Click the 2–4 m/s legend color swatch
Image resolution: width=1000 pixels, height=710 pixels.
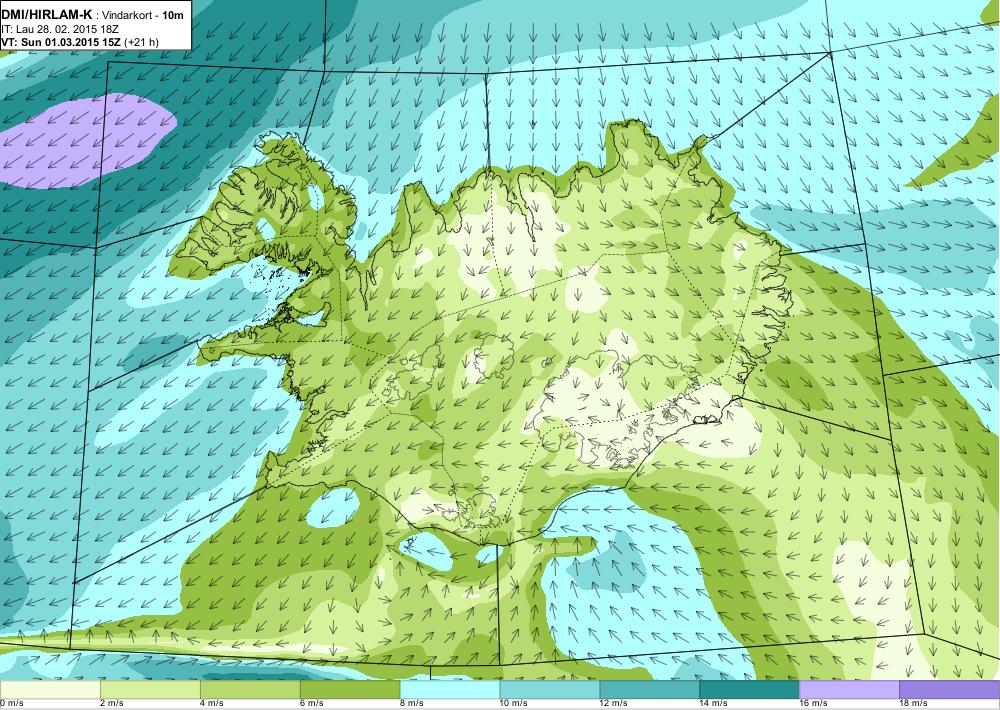150,690
